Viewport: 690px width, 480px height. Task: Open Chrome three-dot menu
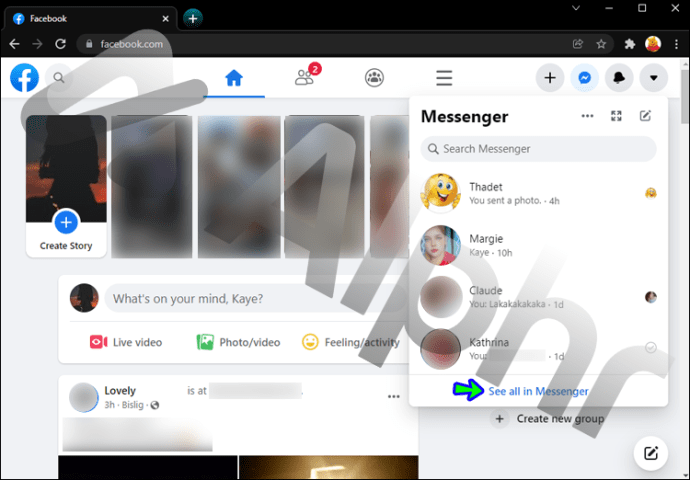point(676,44)
